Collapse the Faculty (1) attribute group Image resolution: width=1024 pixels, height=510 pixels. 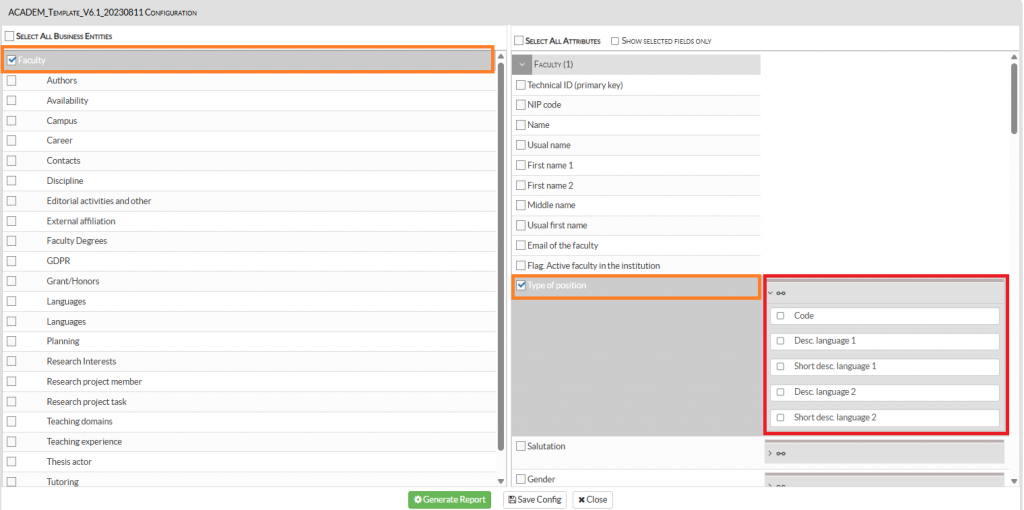coord(522,64)
